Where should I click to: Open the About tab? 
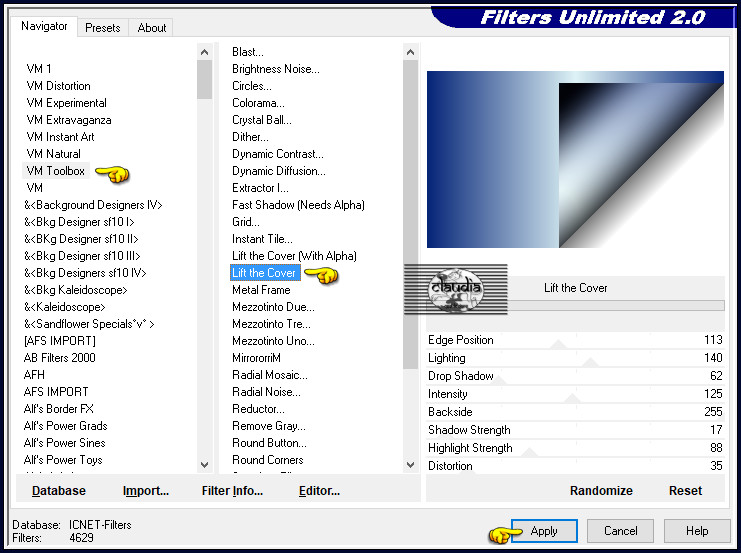coord(152,28)
